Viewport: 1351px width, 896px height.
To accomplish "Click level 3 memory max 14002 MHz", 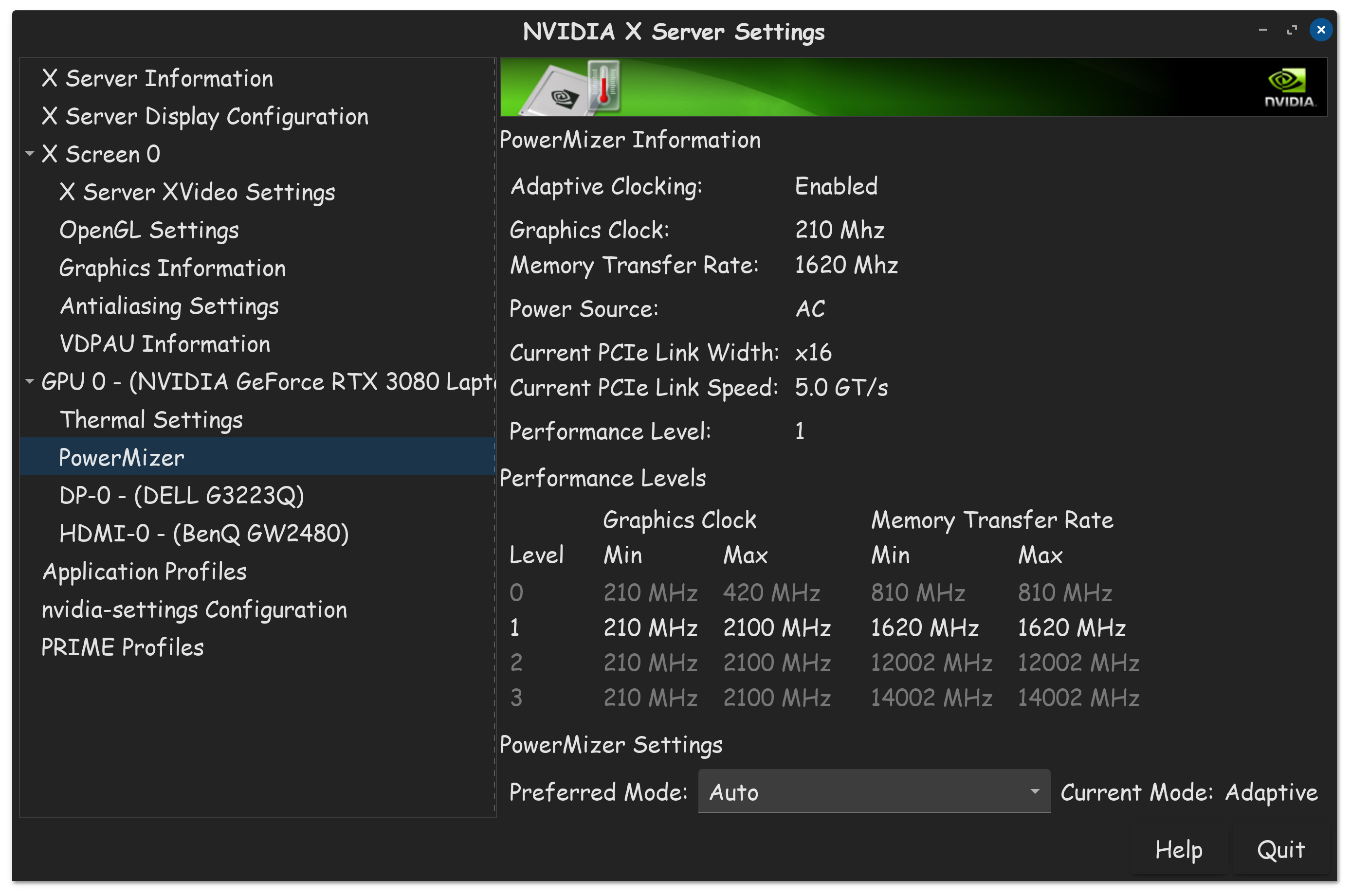I will point(1078,698).
